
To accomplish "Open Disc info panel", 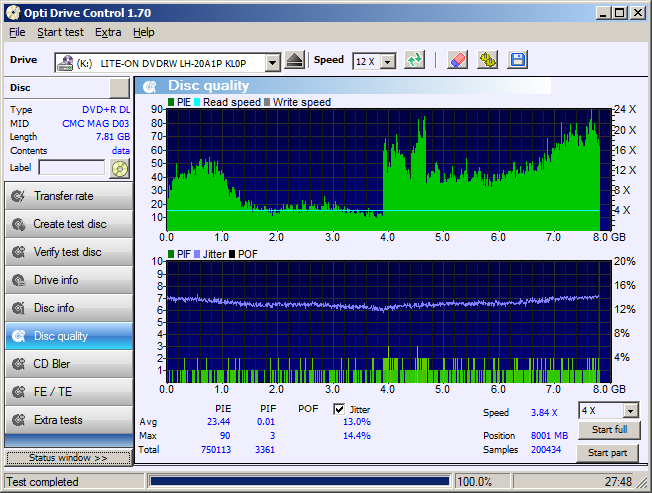I will pos(69,308).
